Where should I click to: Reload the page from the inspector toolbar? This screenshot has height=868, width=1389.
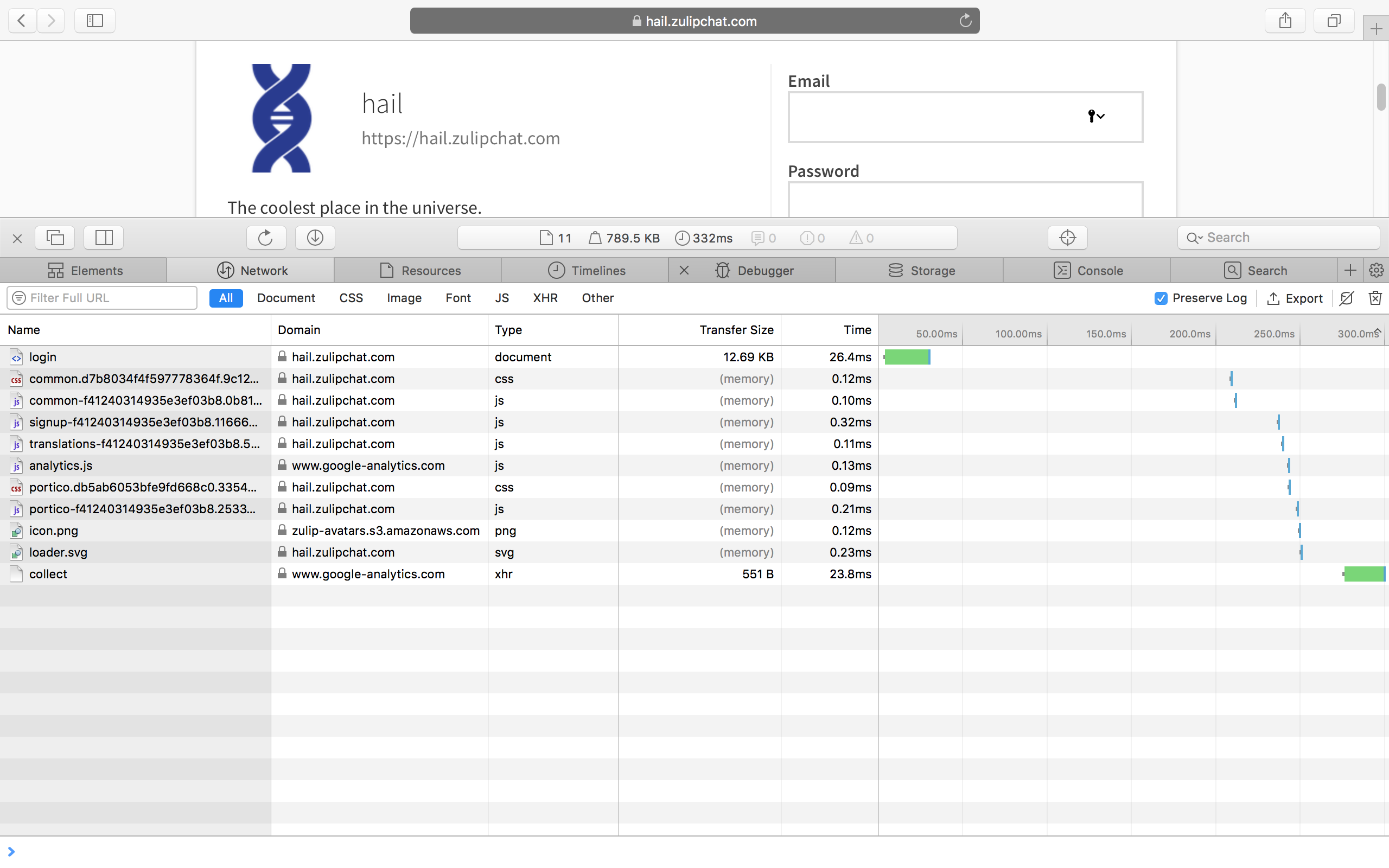pos(265,238)
